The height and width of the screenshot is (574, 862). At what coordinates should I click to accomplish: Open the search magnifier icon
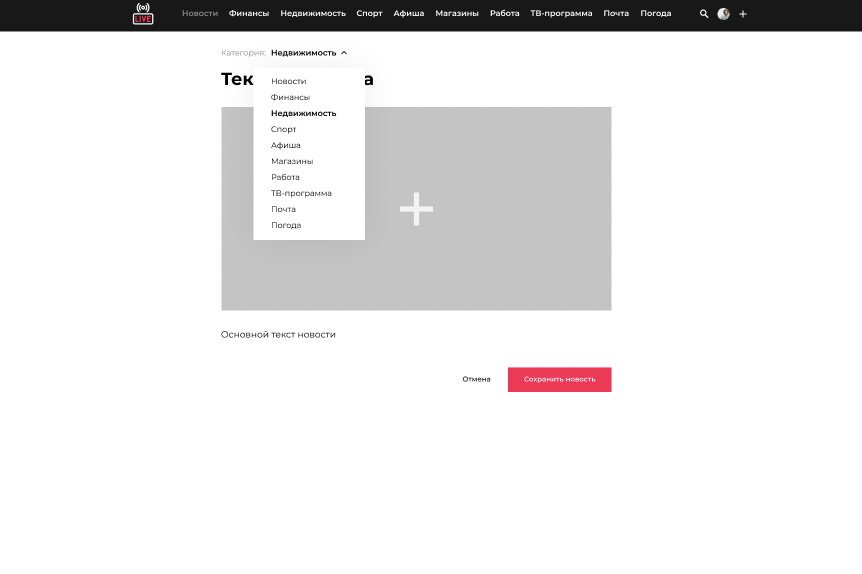coord(704,14)
